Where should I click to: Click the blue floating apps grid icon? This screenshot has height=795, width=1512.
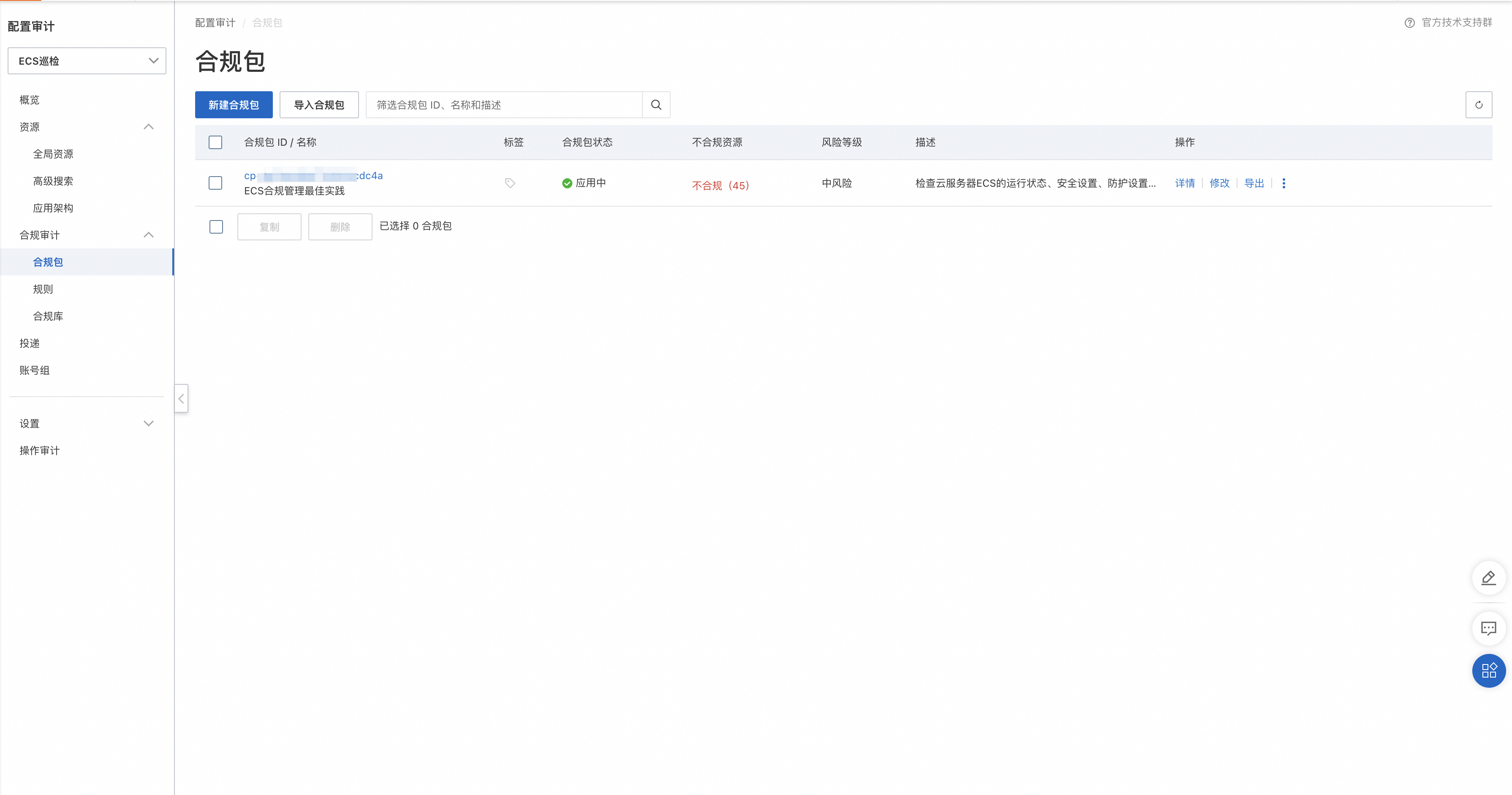pyautogui.click(x=1488, y=670)
